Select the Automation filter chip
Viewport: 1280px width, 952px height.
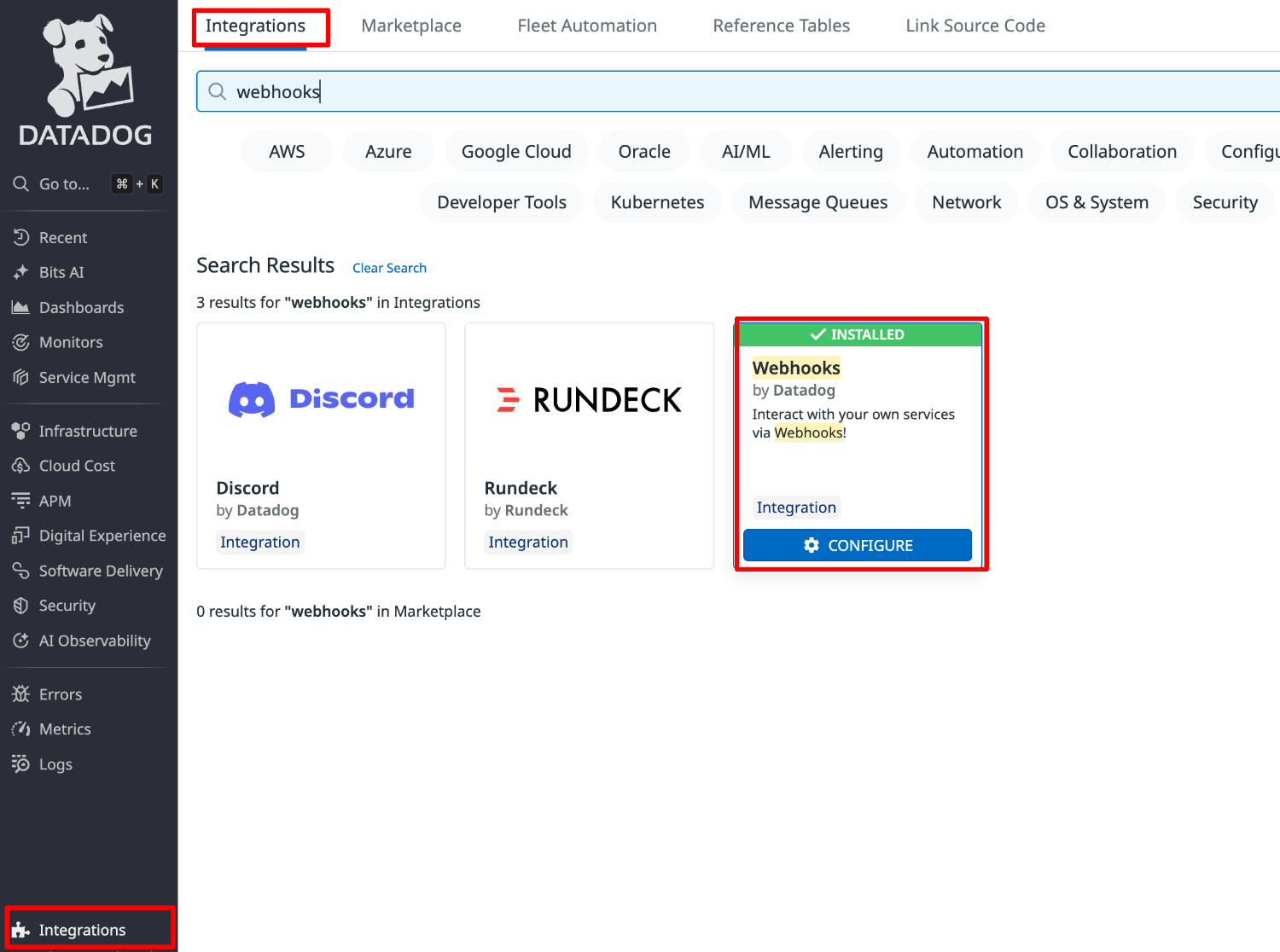point(975,152)
